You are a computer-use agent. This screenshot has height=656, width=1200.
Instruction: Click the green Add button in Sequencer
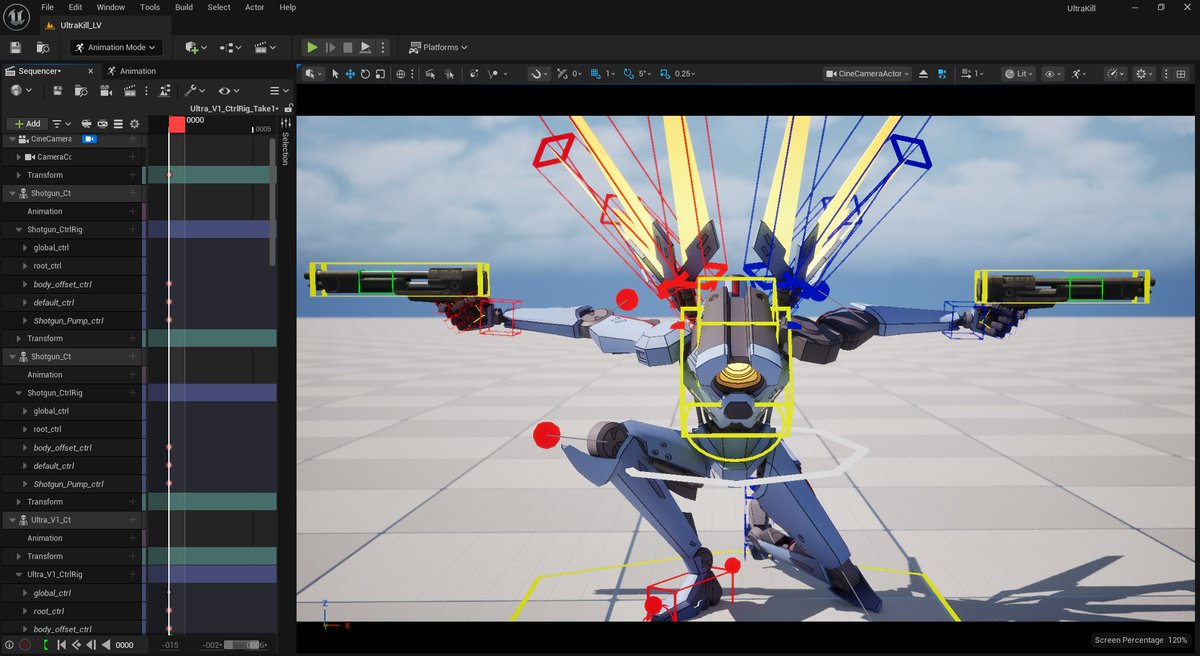27,123
